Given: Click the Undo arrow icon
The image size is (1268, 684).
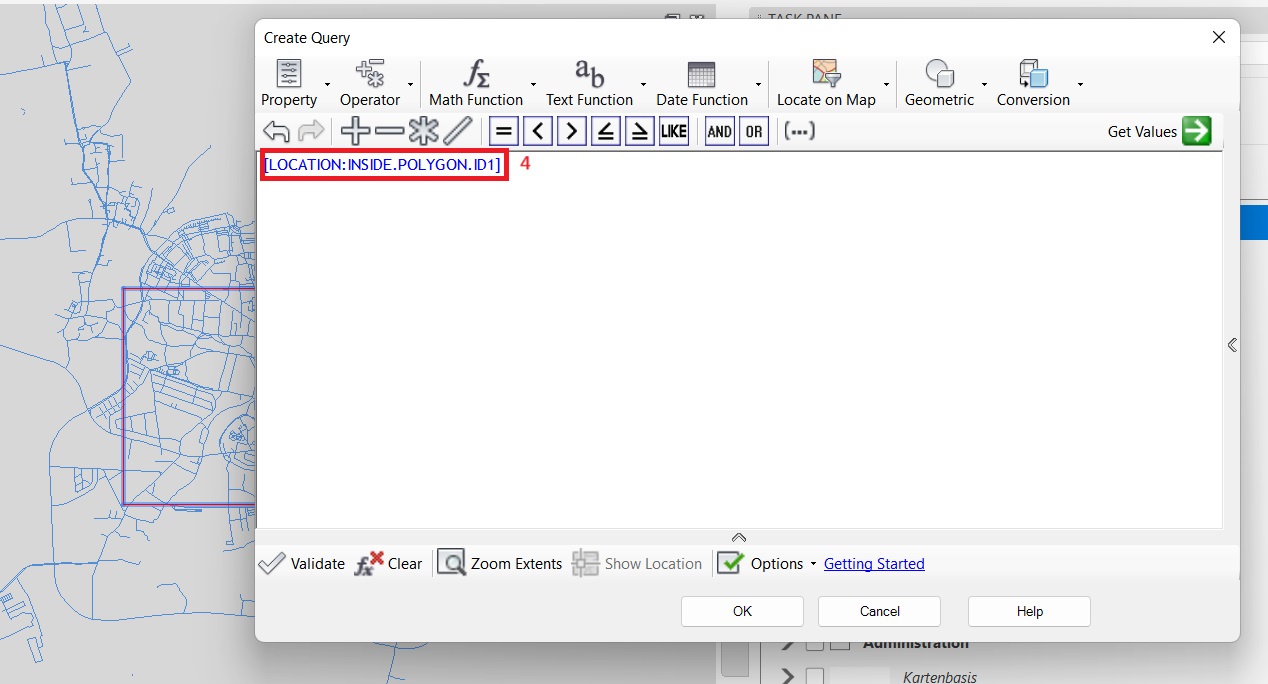Looking at the screenshot, I should click(276, 131).
